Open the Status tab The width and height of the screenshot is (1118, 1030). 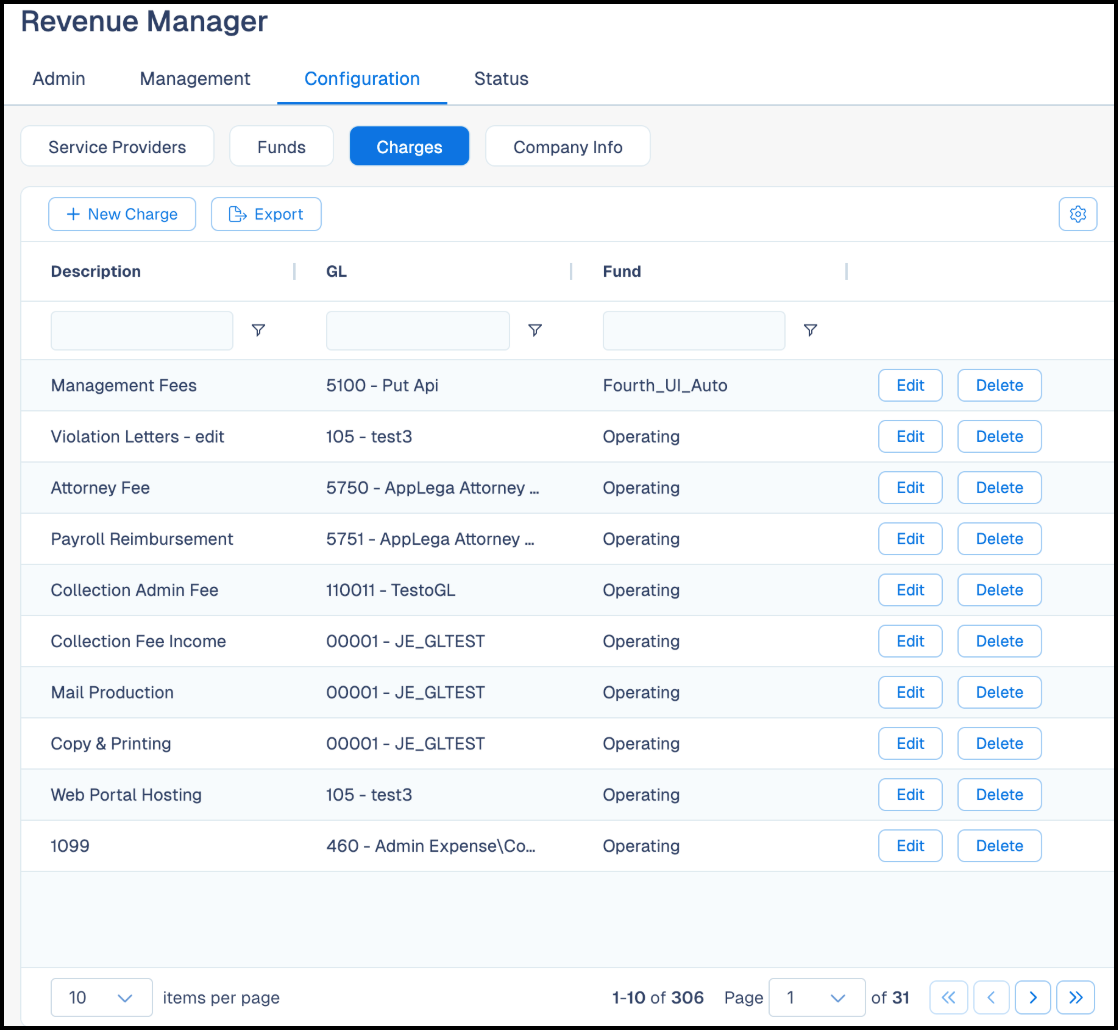[501, 78]
